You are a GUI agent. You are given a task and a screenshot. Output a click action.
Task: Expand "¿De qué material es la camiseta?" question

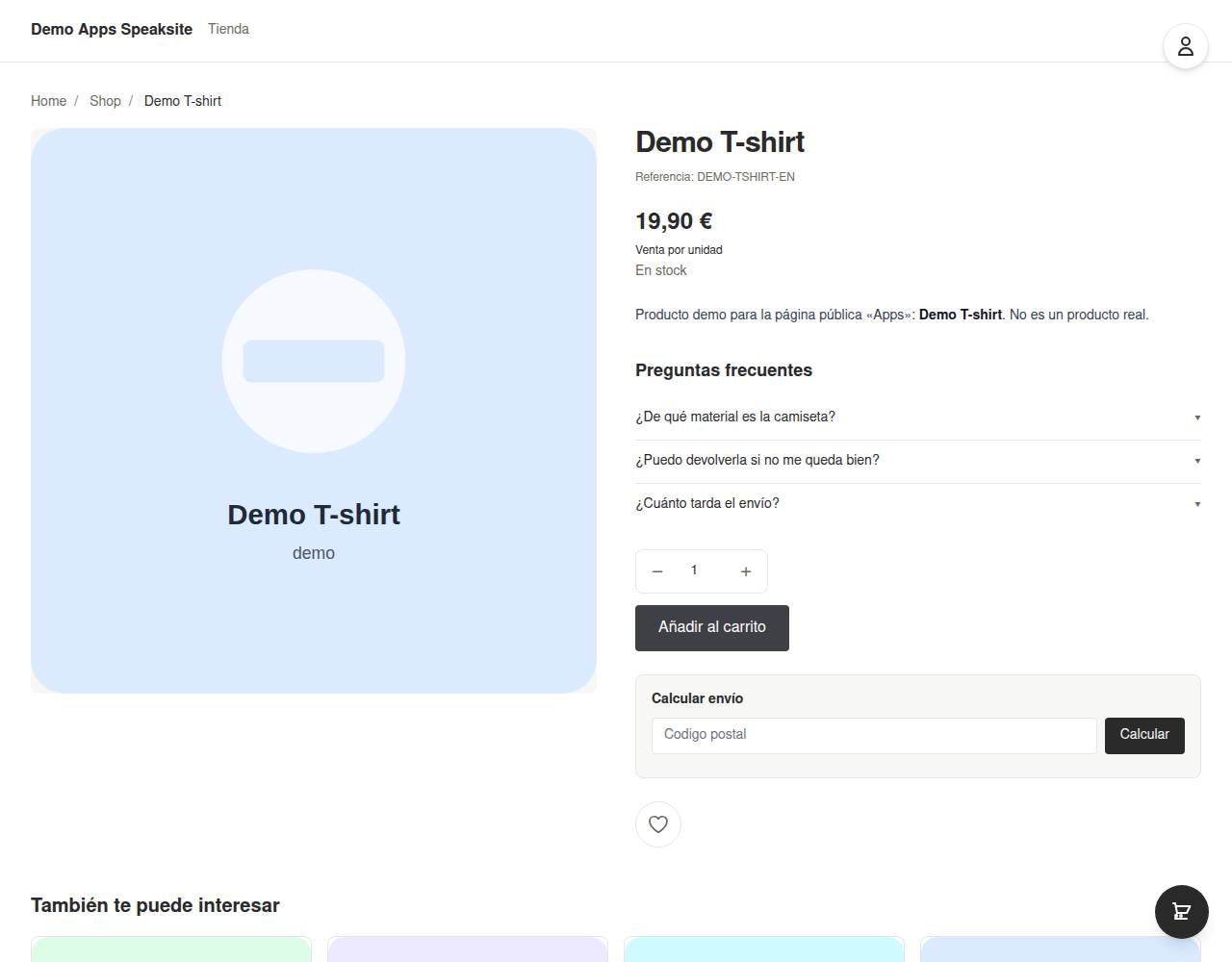918,417
